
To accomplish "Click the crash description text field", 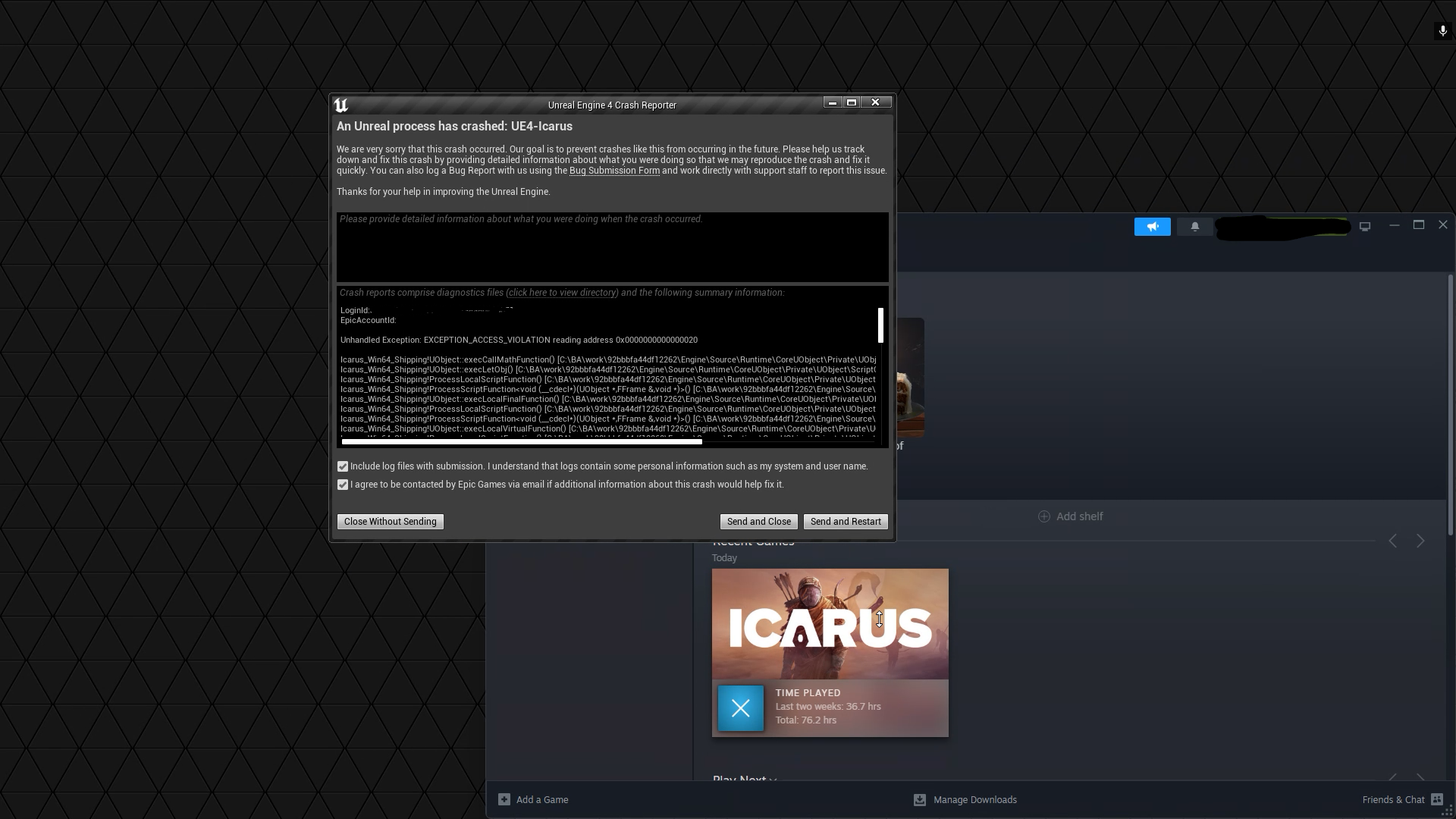I will (613, 247).
